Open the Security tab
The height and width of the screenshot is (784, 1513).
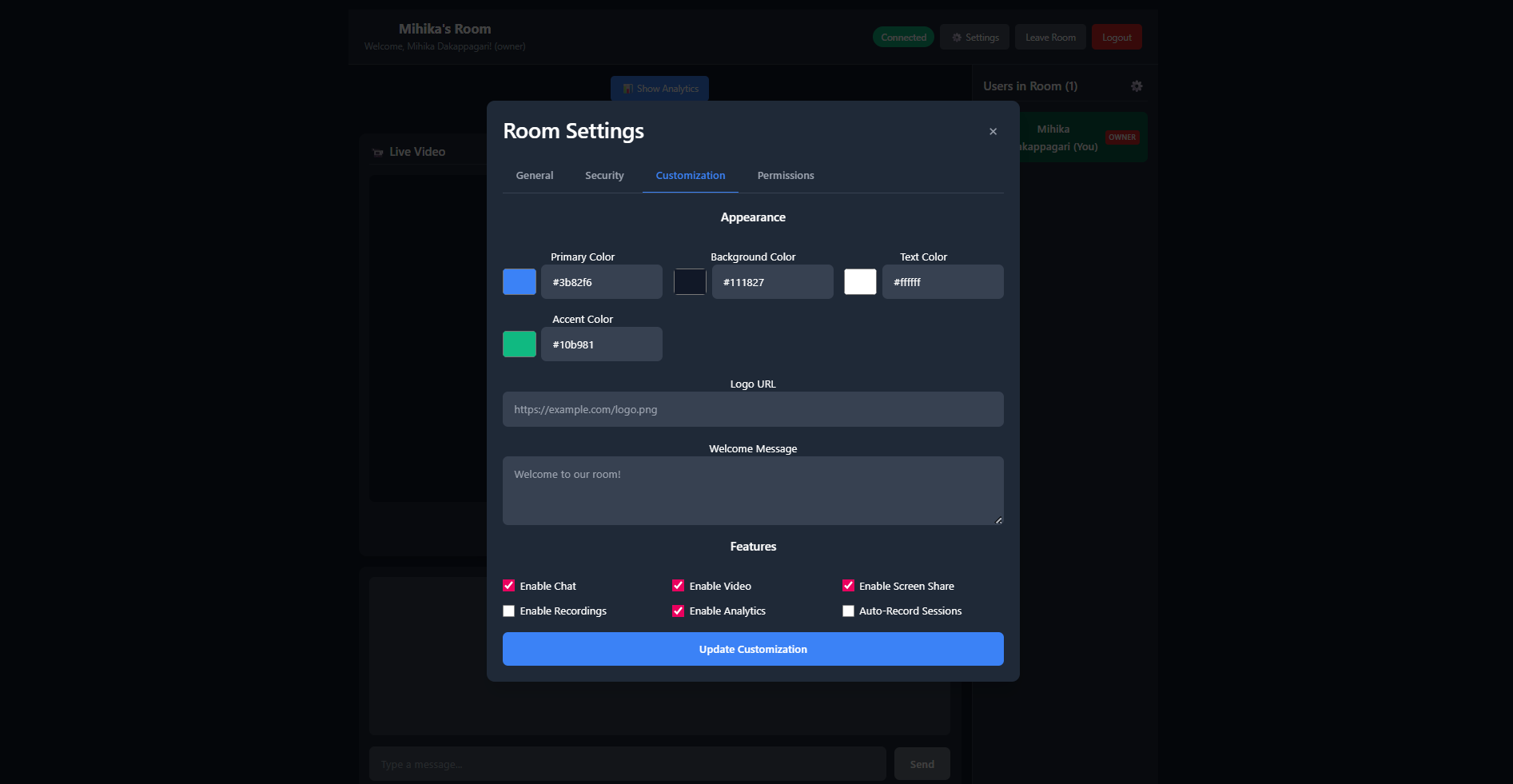[x=604, y=176]
